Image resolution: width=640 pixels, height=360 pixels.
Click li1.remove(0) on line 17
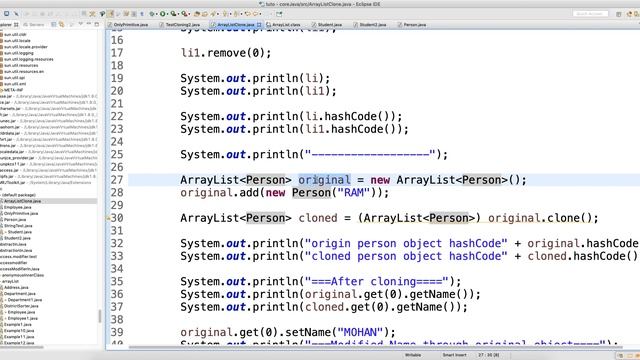click(x=226, y=53)
